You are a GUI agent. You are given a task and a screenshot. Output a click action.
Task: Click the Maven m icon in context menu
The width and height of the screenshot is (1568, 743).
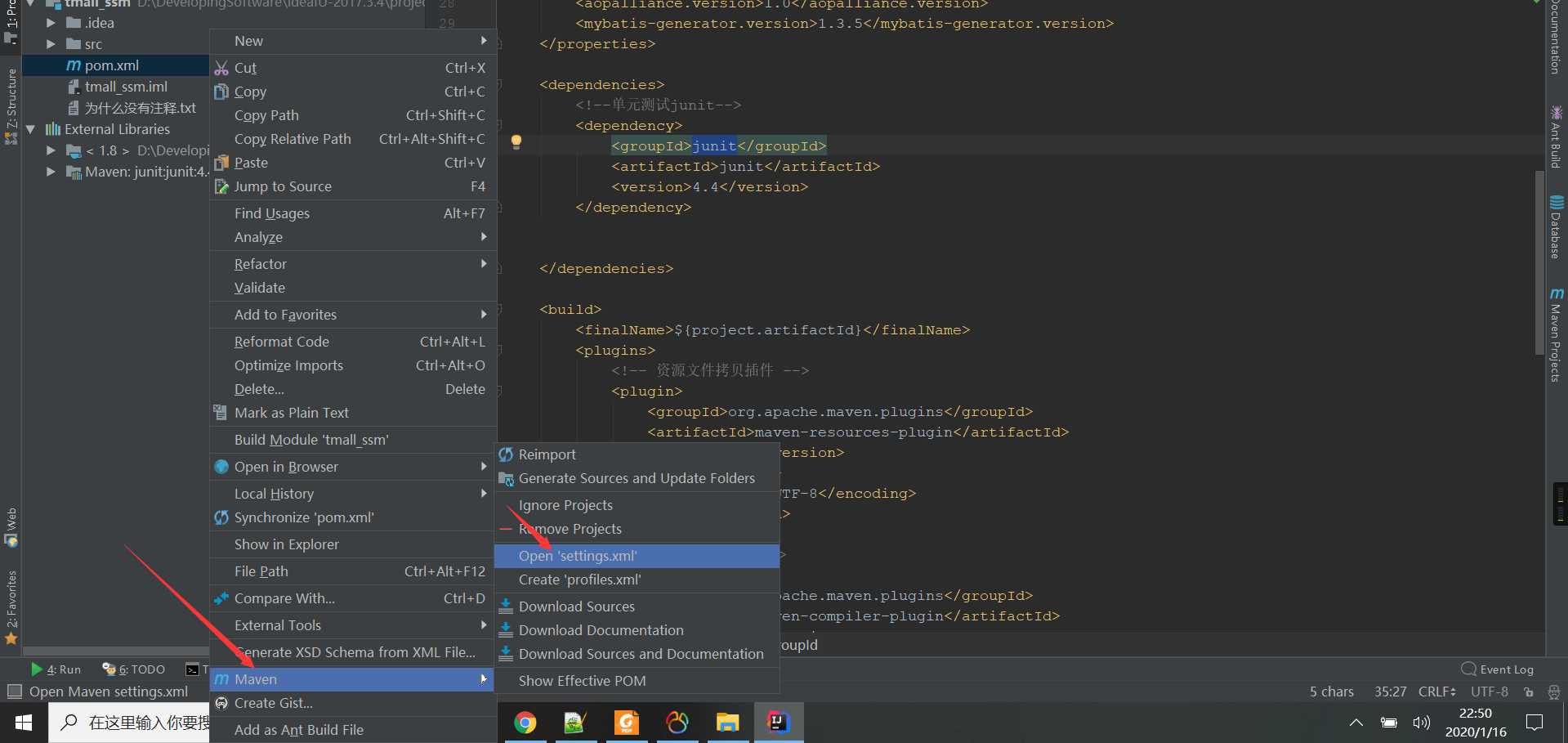tap(221, 679)
